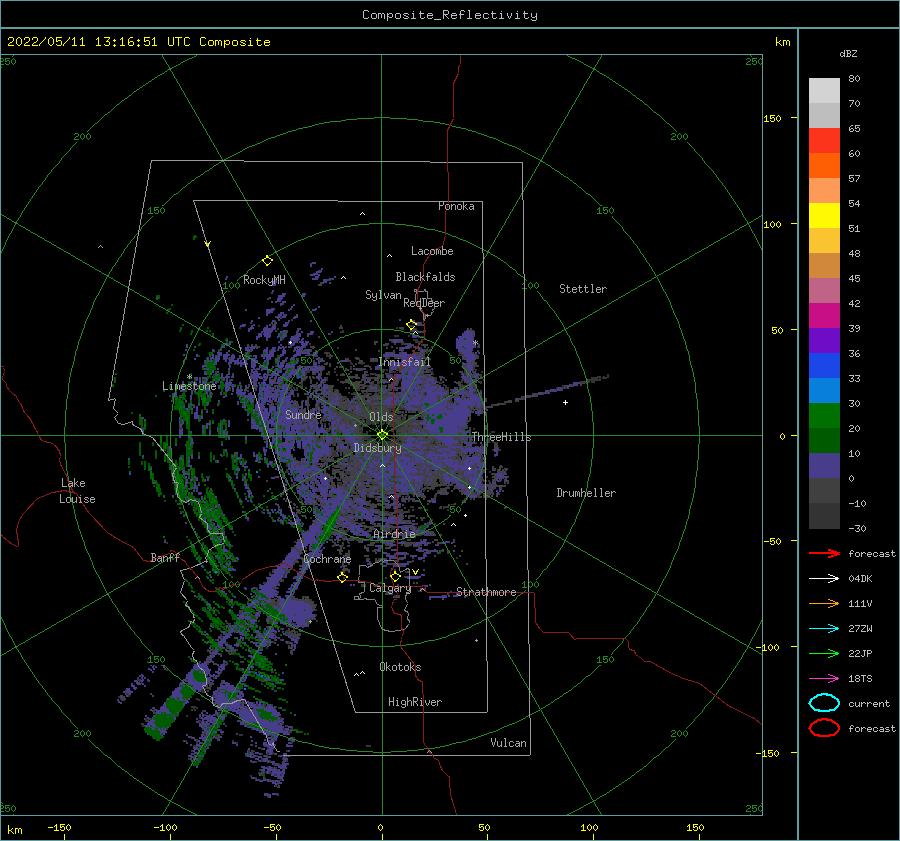Click the Limestone label
This screenshot has height=841, width=900.
click(189, 386)
